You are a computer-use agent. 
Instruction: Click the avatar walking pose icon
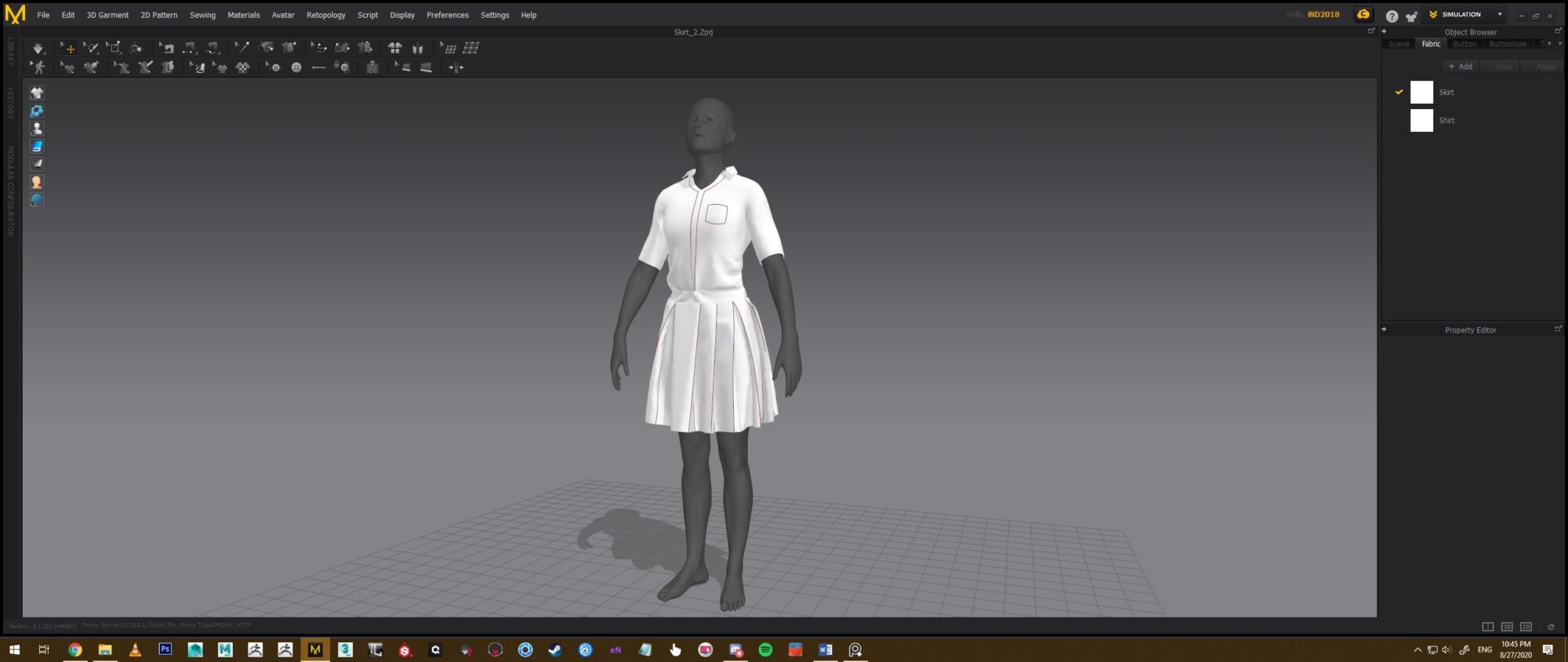pos(38,68)
